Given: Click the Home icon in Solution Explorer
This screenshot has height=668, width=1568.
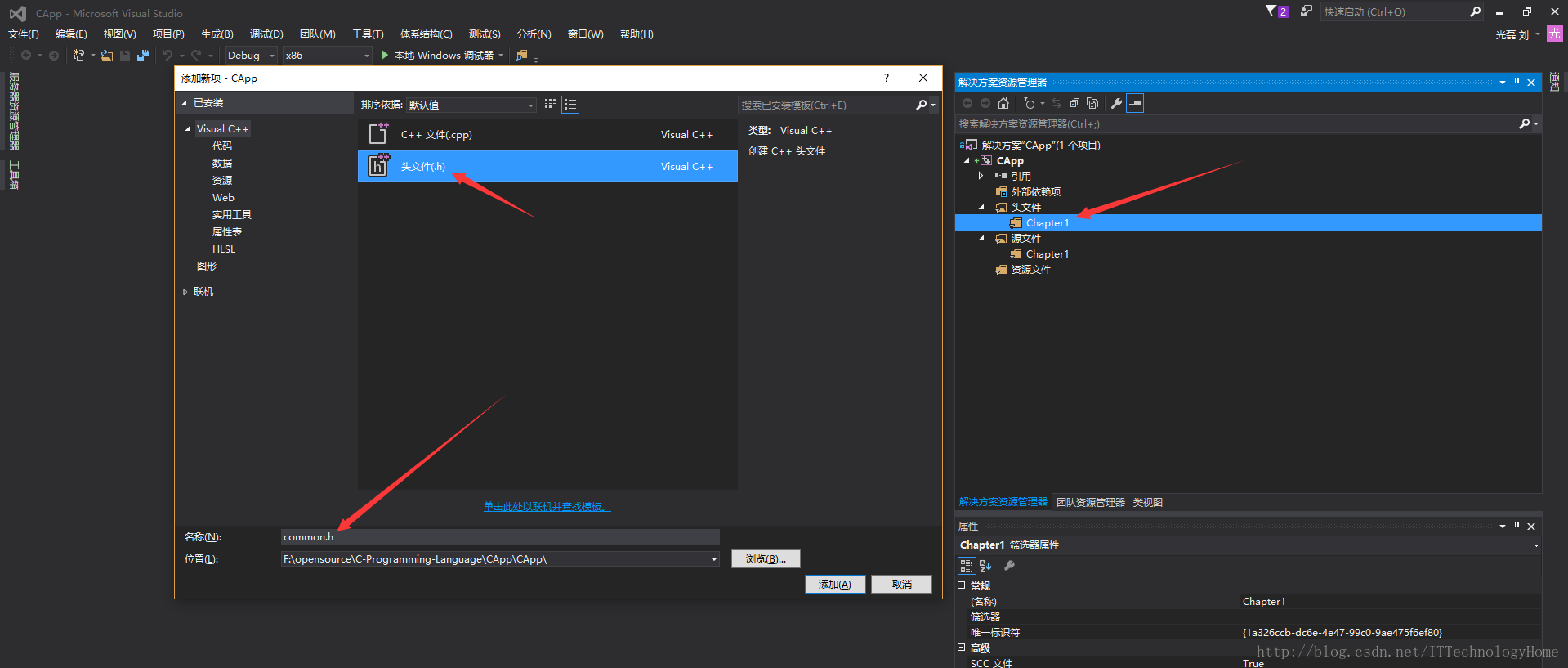Looking at the screenshot, I should click(x=1003, y=103).
